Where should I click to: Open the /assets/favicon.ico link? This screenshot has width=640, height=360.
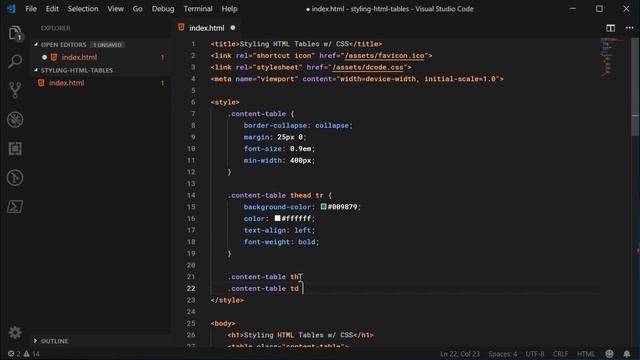point(384,56)
